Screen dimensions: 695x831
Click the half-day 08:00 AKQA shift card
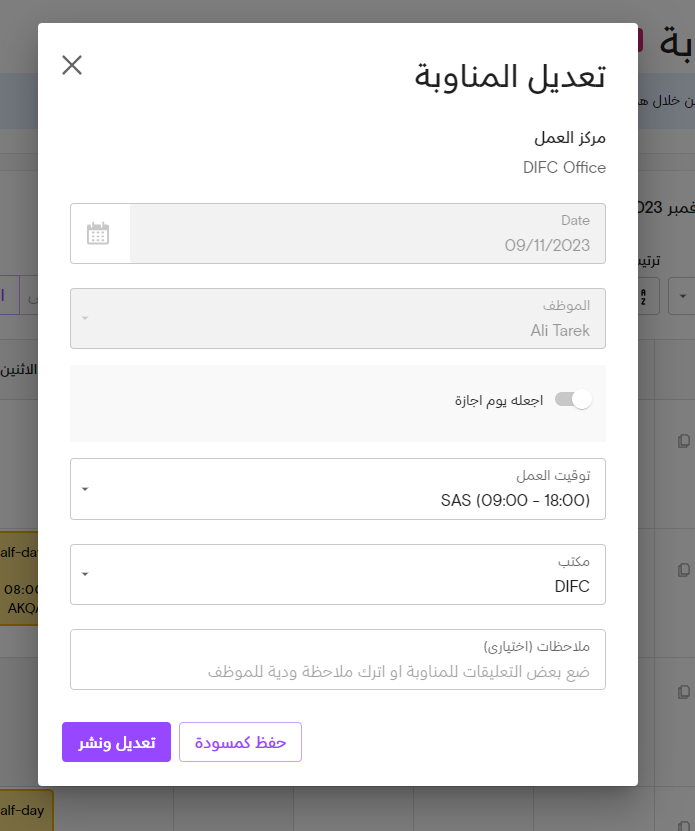pyautogui.click(x=19, y=579)
